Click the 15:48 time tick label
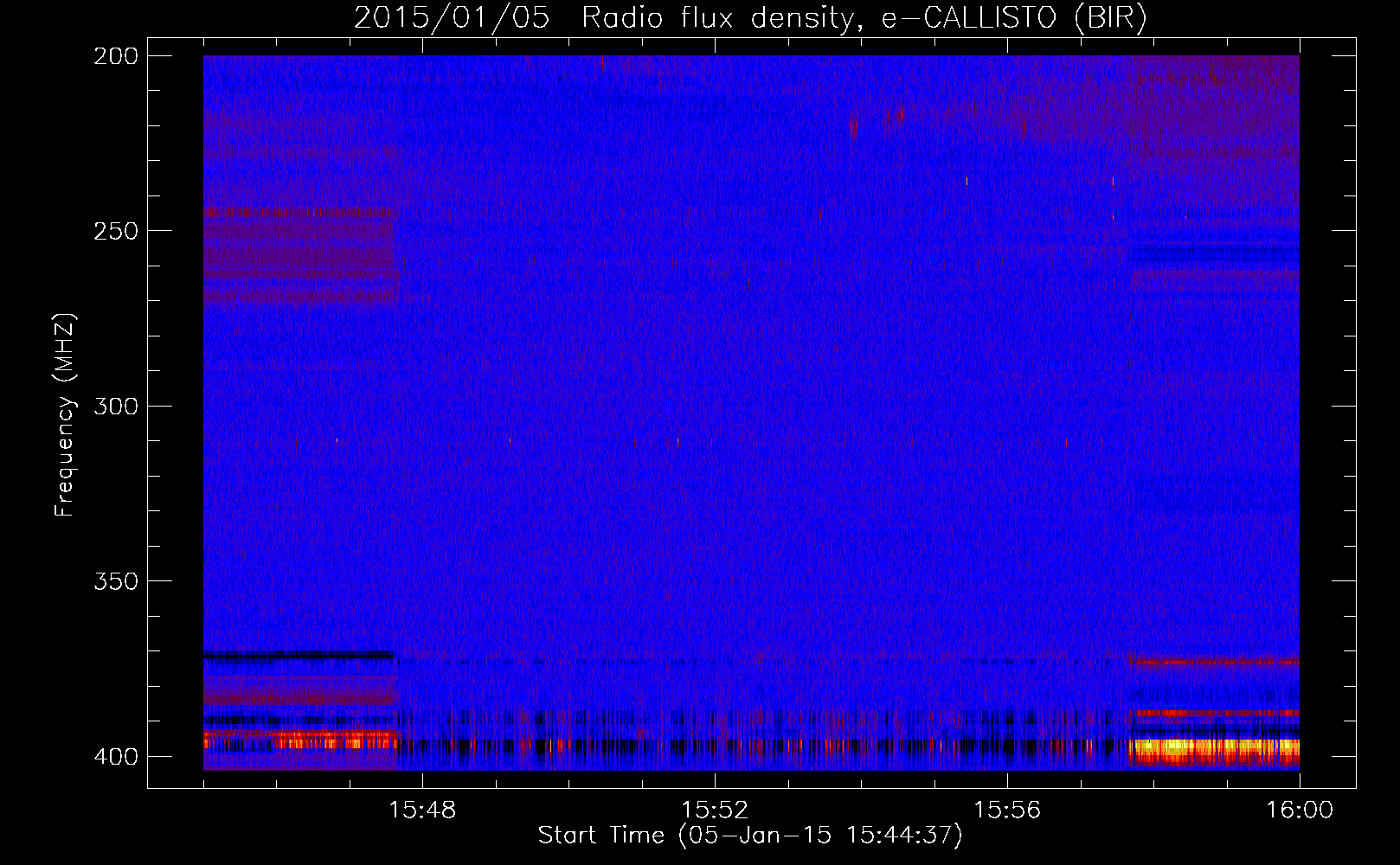Viewport: 1400px width, 865px height. (x=422, y=810)
